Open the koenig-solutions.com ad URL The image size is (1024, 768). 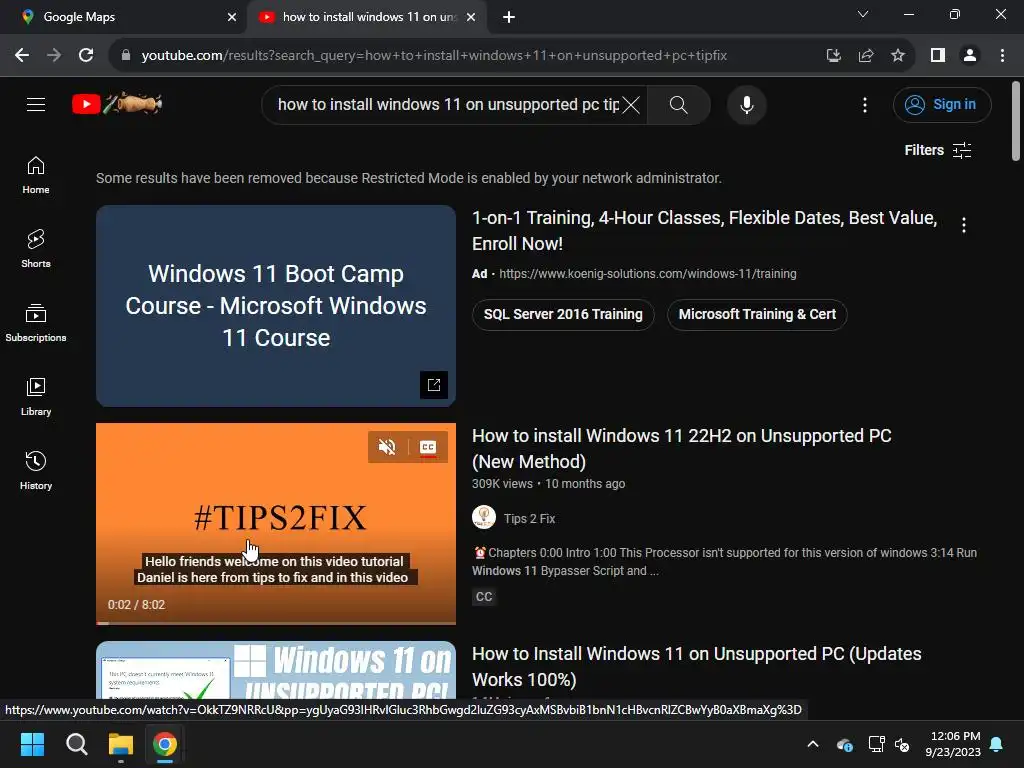(647, 274)
